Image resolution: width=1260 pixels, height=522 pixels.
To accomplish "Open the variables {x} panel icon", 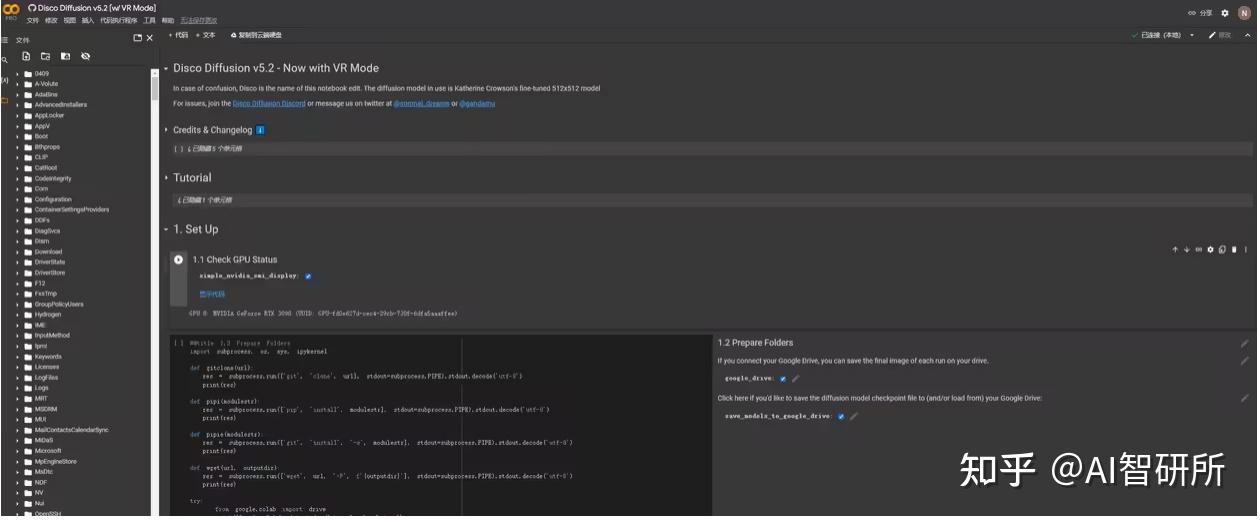I will [5, 80].
